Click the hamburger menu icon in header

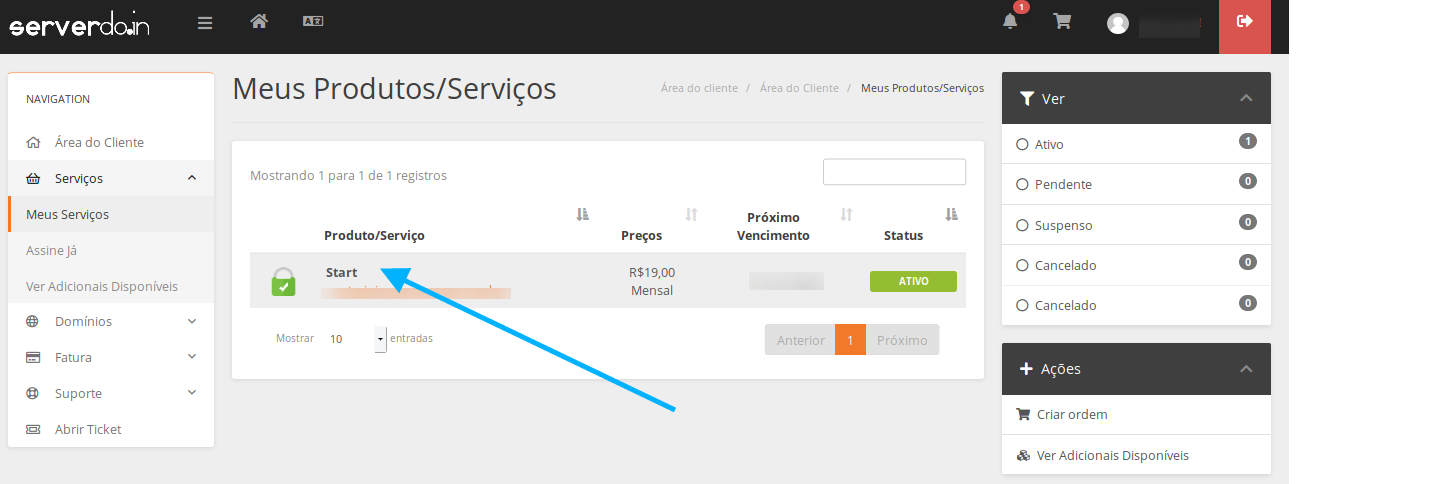coord(205,22)
